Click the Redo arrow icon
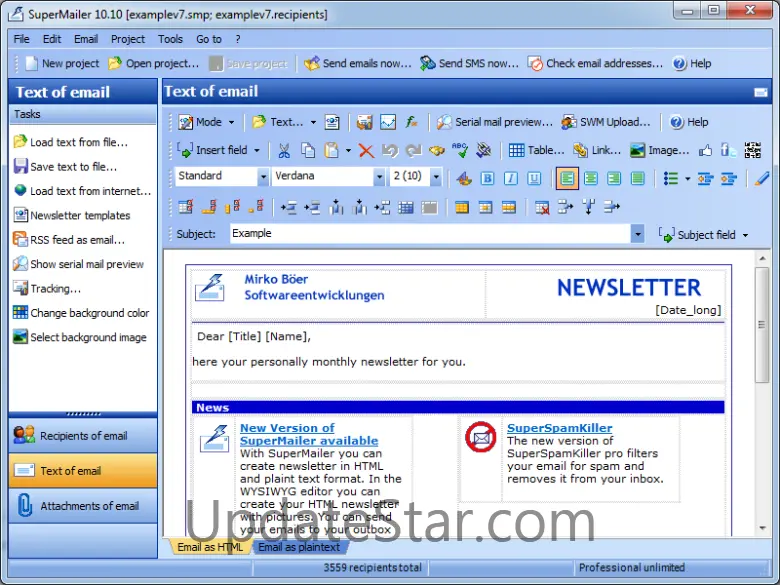This screenshot has height=585, width=780. coord(413,150)
